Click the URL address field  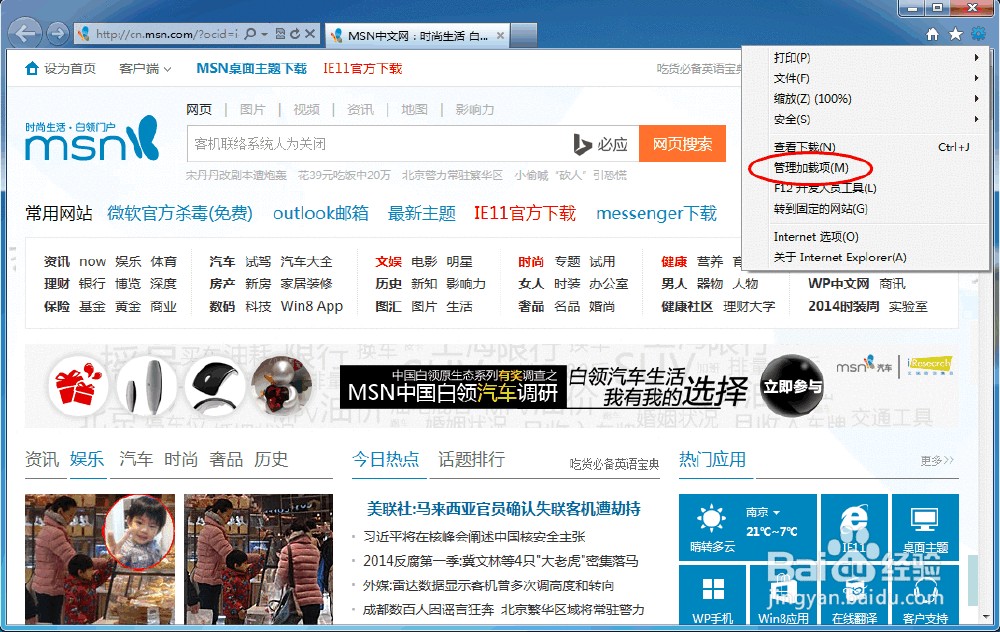pyautogui.click(x=166, y=34)
